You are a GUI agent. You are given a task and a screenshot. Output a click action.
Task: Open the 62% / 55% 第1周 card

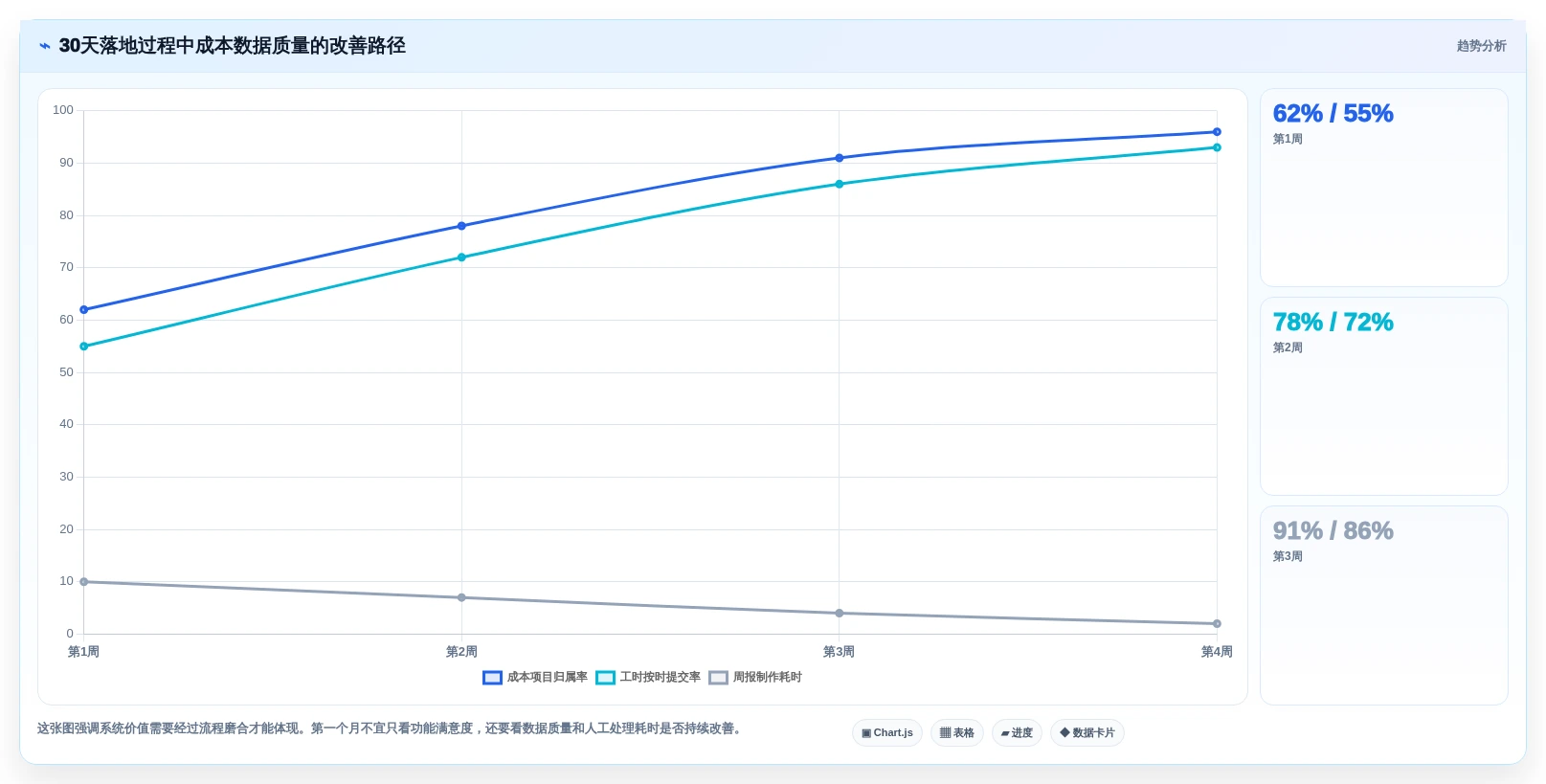(1384, 188)
